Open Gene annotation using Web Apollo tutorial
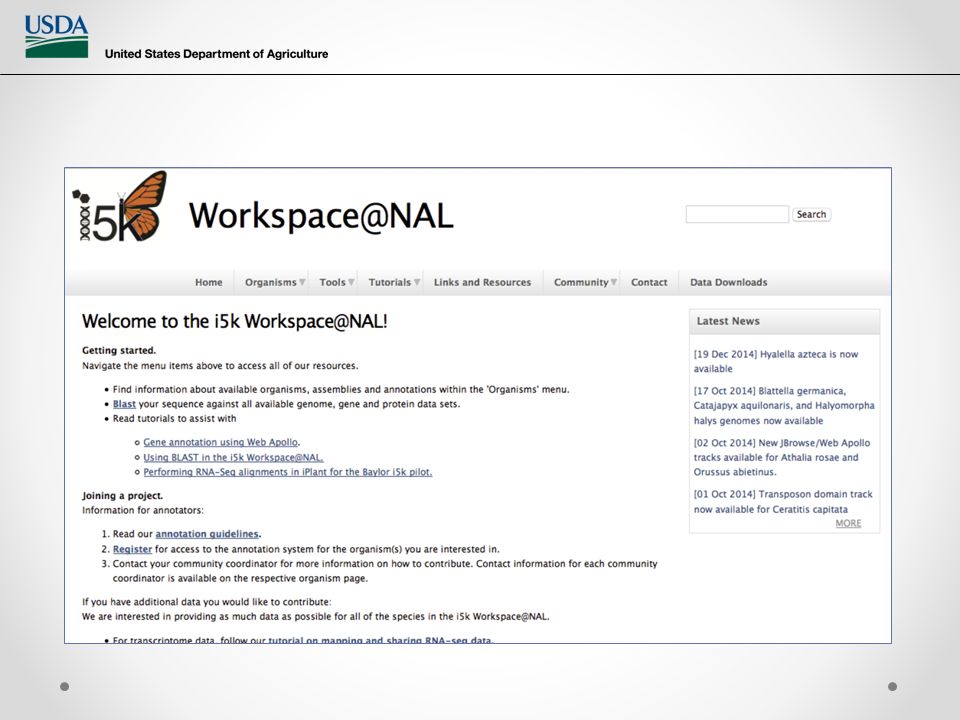Image resolution: width=960 pixels, height=720 pixels. coord(220,442)
